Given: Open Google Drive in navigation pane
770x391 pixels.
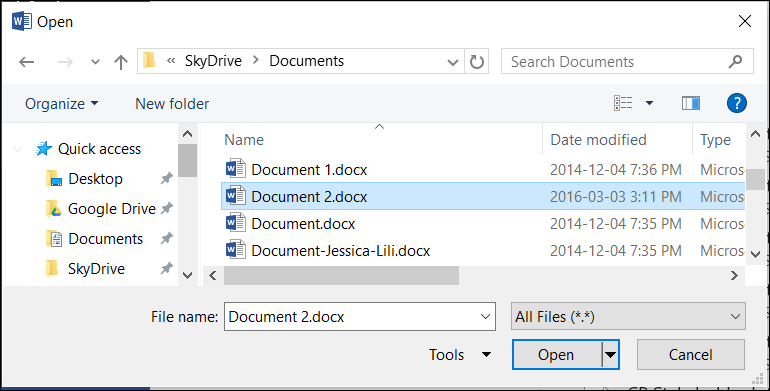Looking at the screenshot, I should point(111,209).
